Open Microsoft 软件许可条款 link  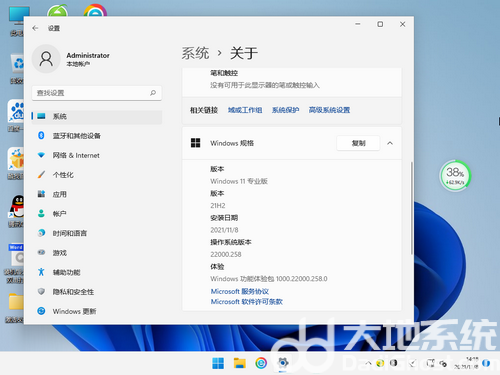pyautogui.click(x=247, y=302)
